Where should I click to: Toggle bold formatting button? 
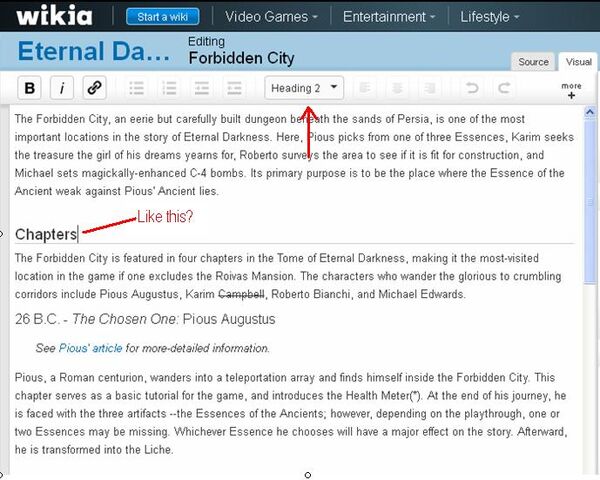click(29, 88)
